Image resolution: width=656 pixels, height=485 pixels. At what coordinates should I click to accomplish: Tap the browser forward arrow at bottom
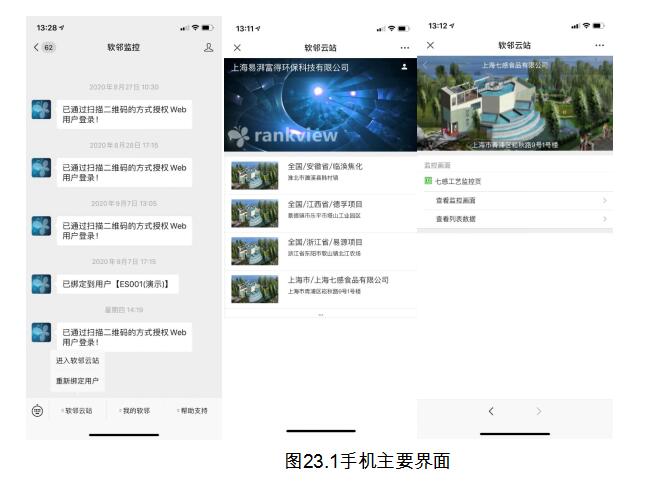coord(539,411)
